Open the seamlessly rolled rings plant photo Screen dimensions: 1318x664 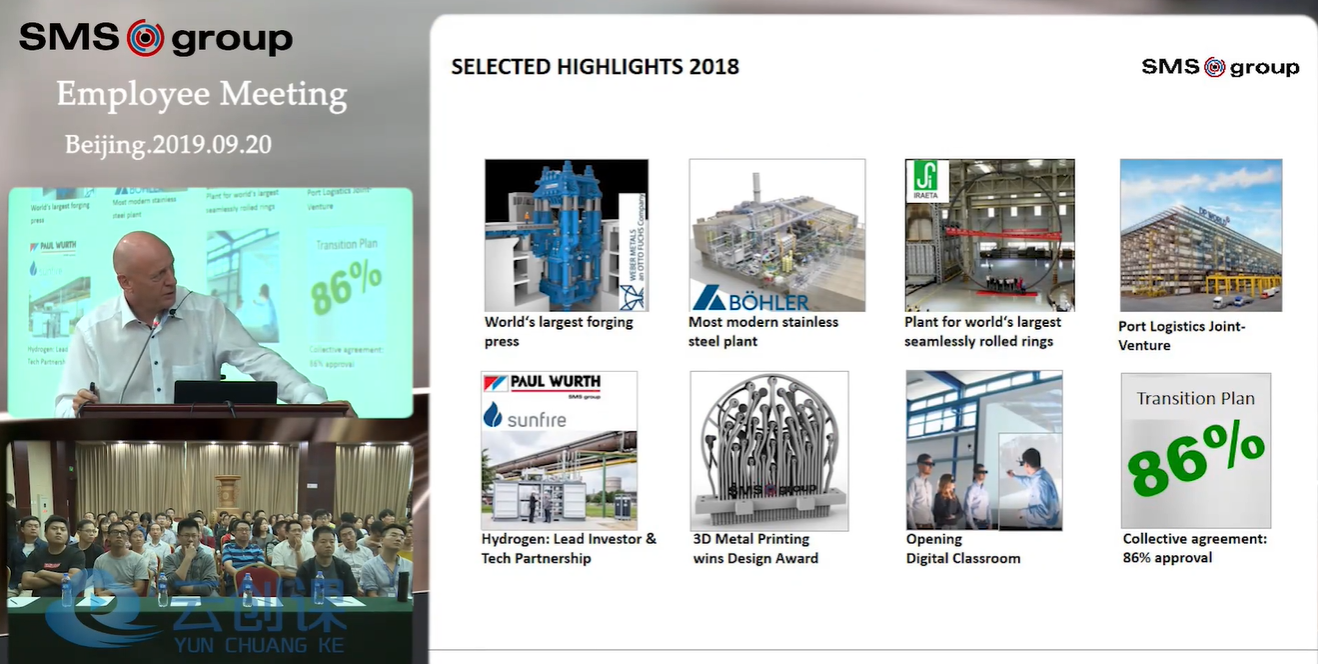(x=990, y=235)
